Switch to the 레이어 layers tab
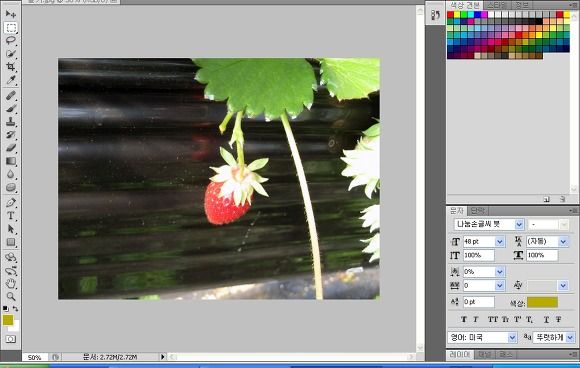The width and height of the screenshot is (580, 368). [460, 354]
